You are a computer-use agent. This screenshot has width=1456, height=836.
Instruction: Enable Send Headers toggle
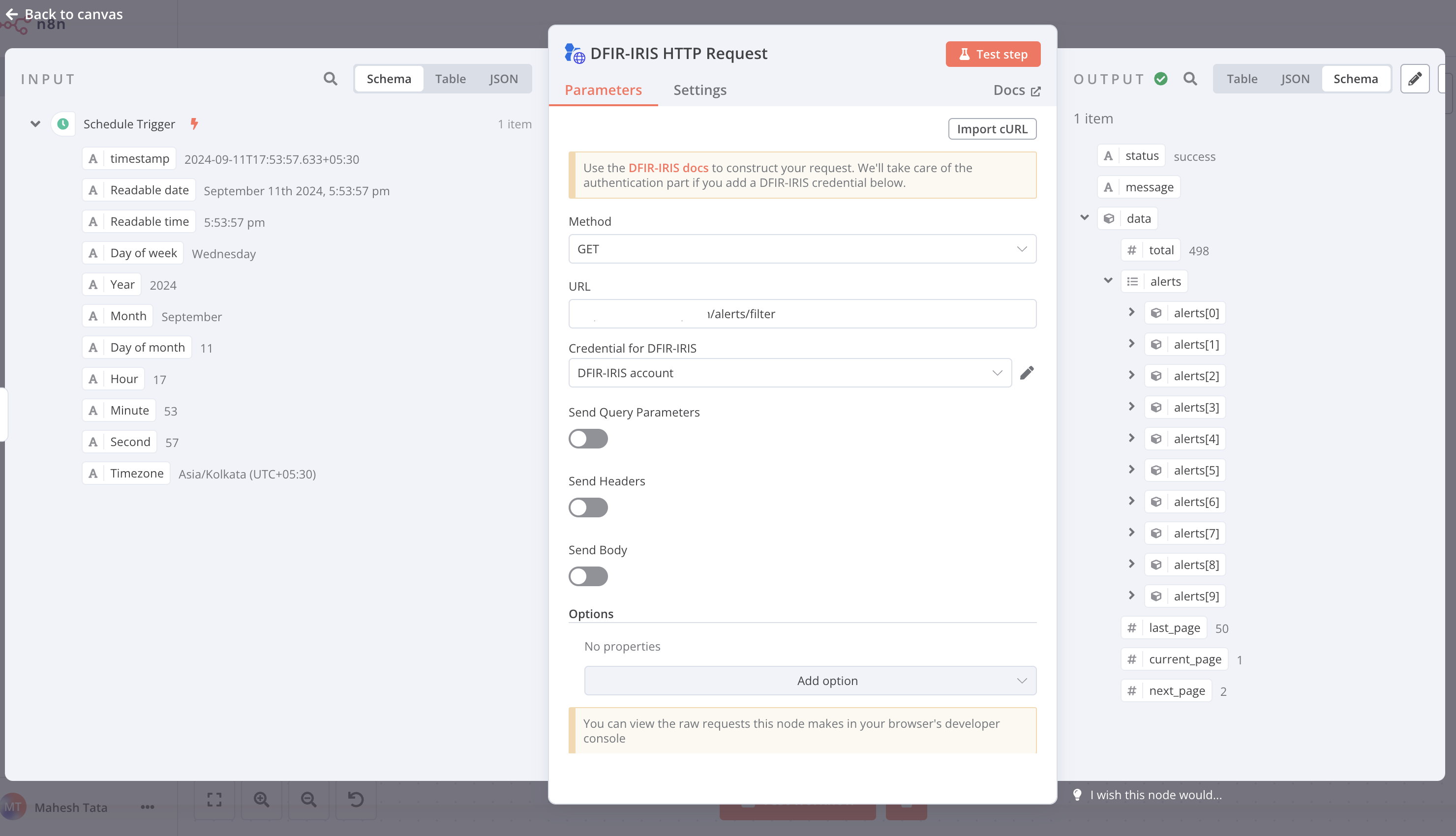click(588, 508)
